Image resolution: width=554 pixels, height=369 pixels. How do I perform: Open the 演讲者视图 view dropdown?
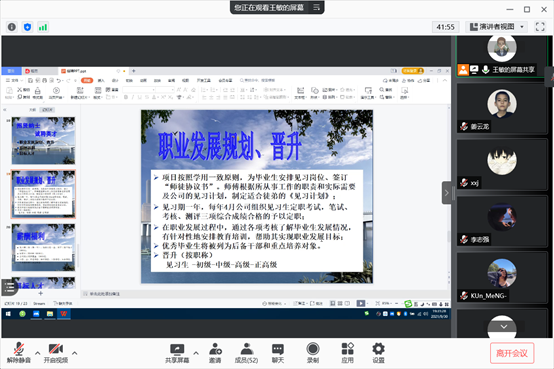(496, 27)
